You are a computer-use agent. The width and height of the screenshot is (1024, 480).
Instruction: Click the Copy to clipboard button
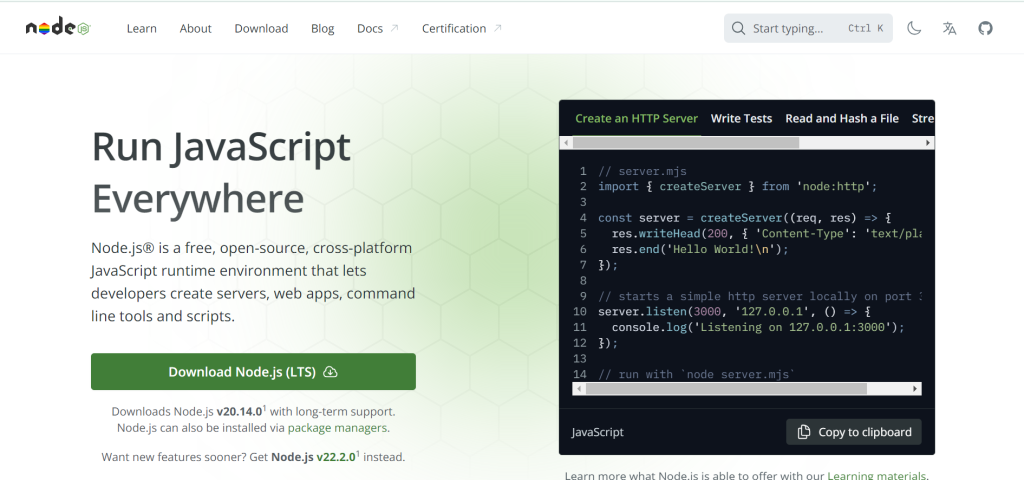point(854,432)
